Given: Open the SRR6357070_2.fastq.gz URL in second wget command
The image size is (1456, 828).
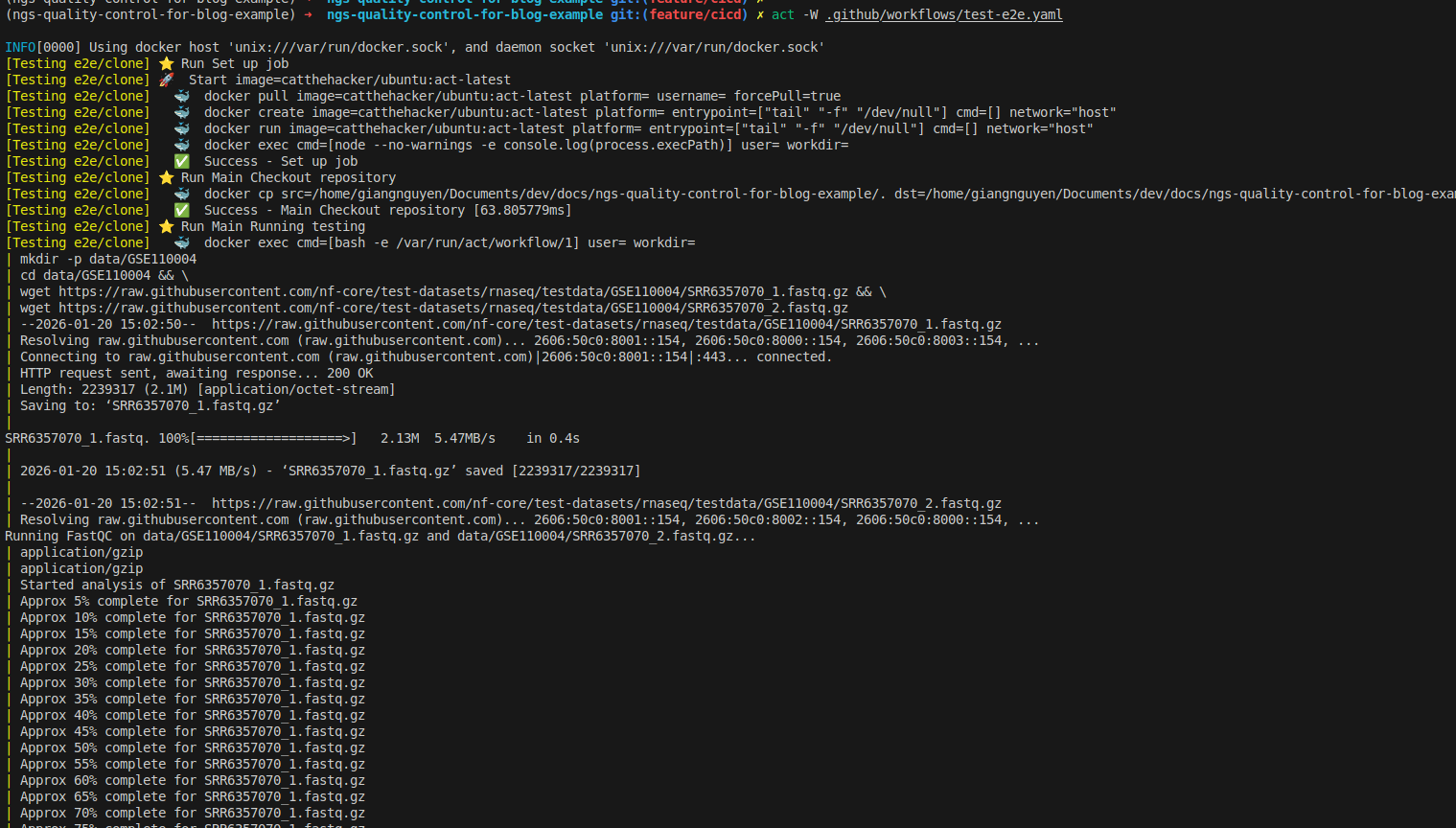Looking at the screenshot, I should (x=452, y=308).
